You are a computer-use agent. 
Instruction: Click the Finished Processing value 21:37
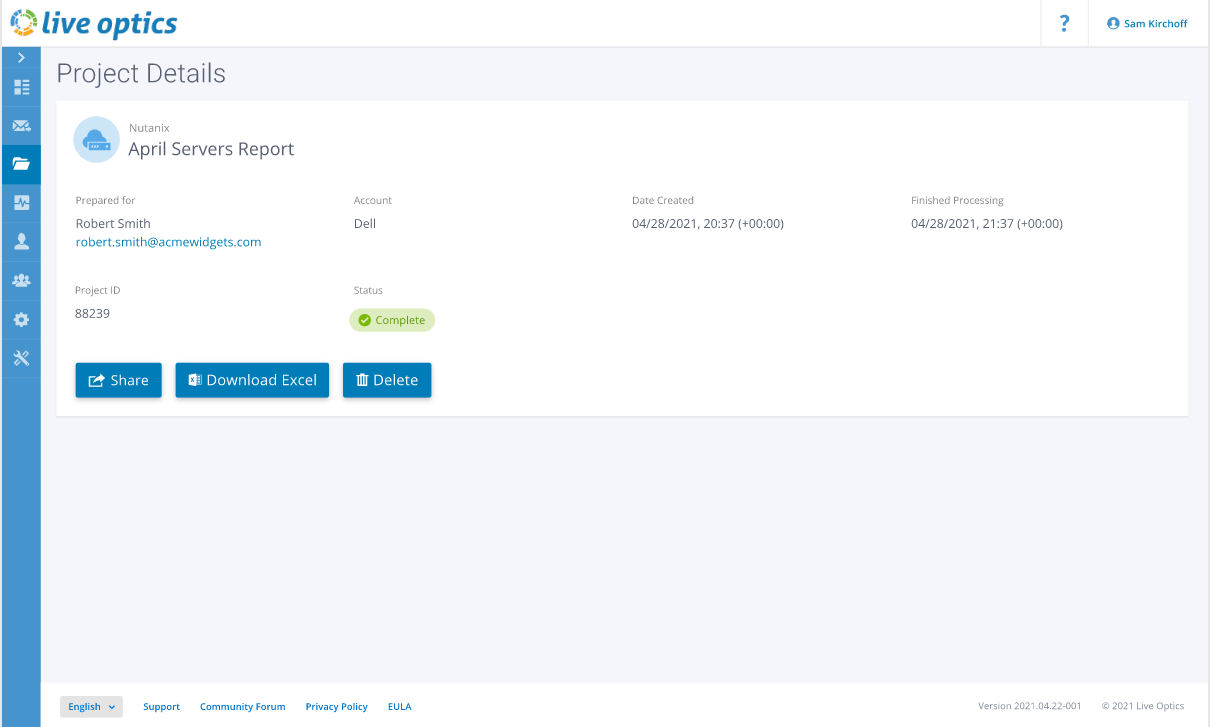(987, 223)
